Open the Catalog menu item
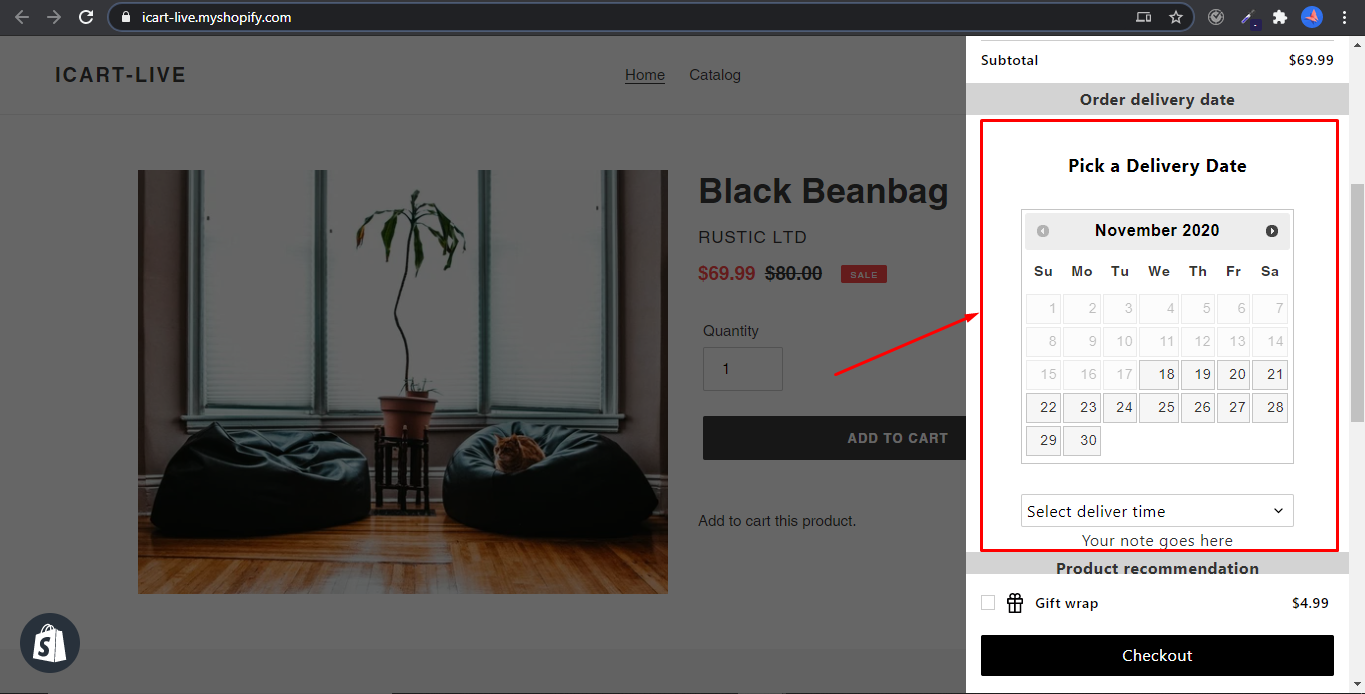This screenshot has height=694, width=1365. [715, 75]
